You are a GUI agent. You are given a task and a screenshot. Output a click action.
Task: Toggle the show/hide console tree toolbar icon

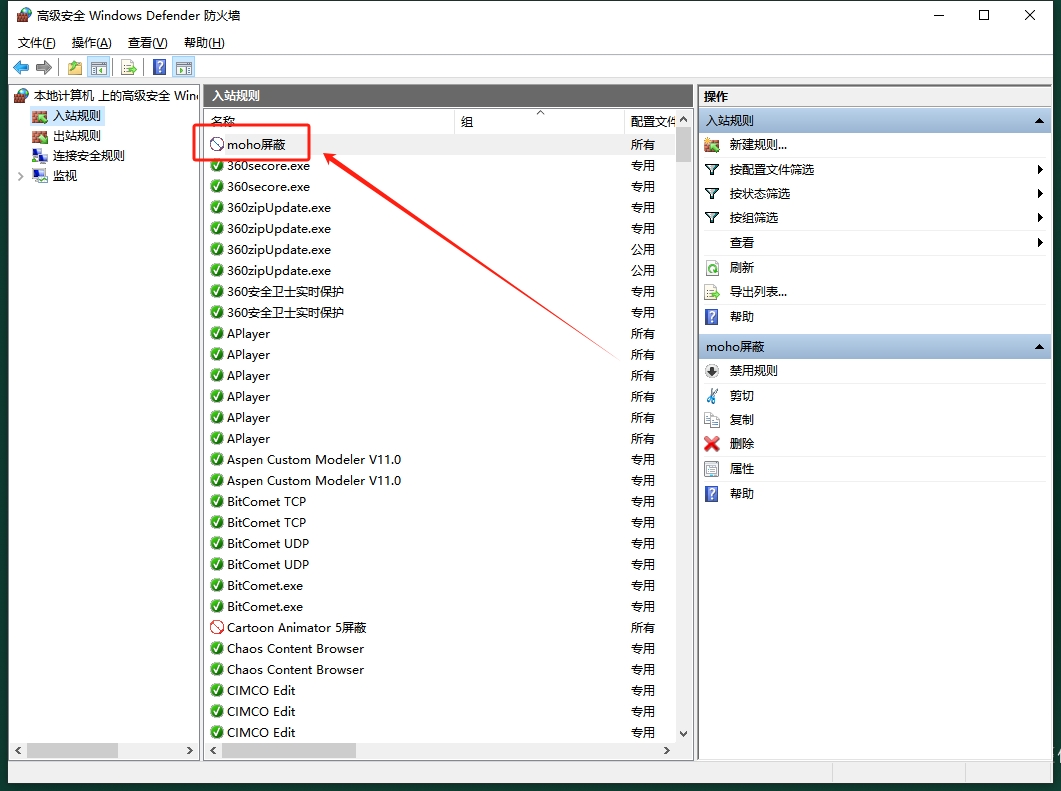98,67
